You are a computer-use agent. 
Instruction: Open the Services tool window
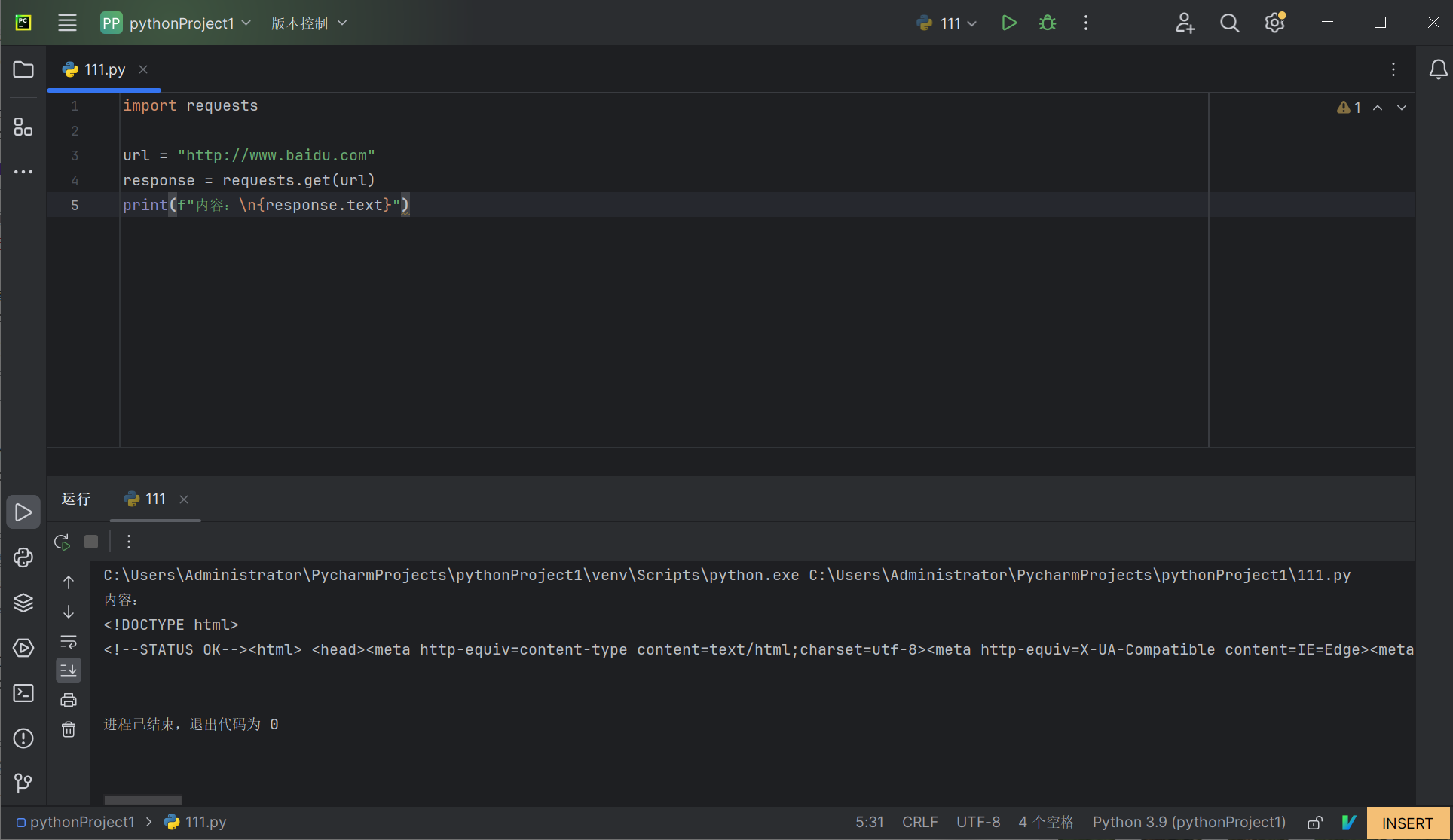(23, 648)
